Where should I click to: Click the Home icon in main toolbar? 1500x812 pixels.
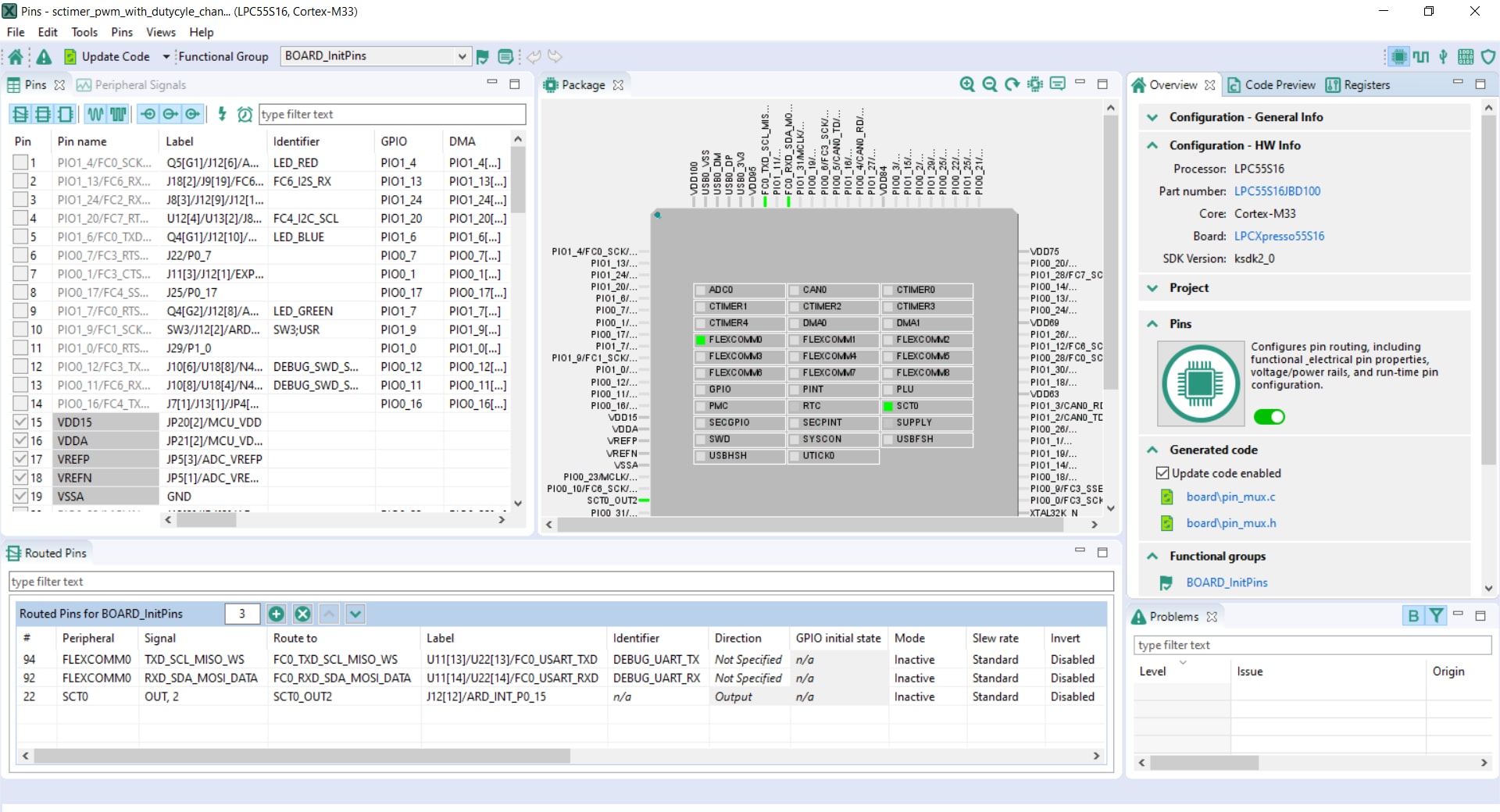[16, 56]
